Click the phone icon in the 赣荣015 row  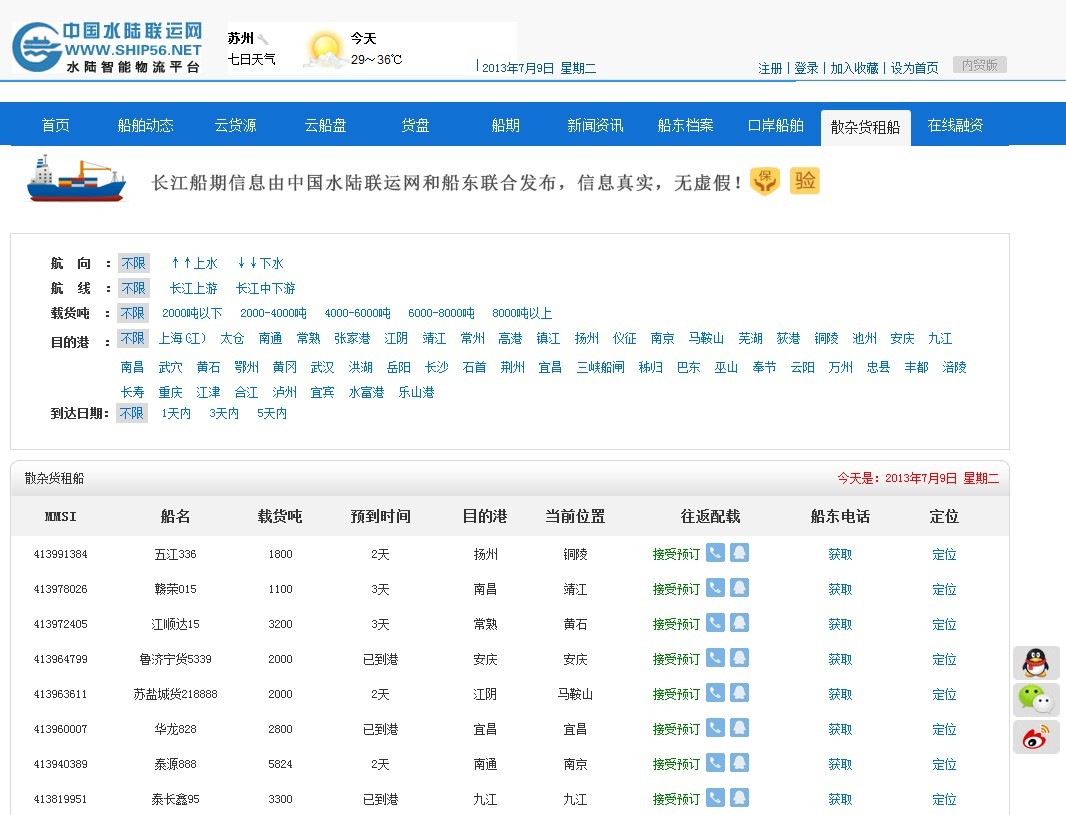(715, 587)
